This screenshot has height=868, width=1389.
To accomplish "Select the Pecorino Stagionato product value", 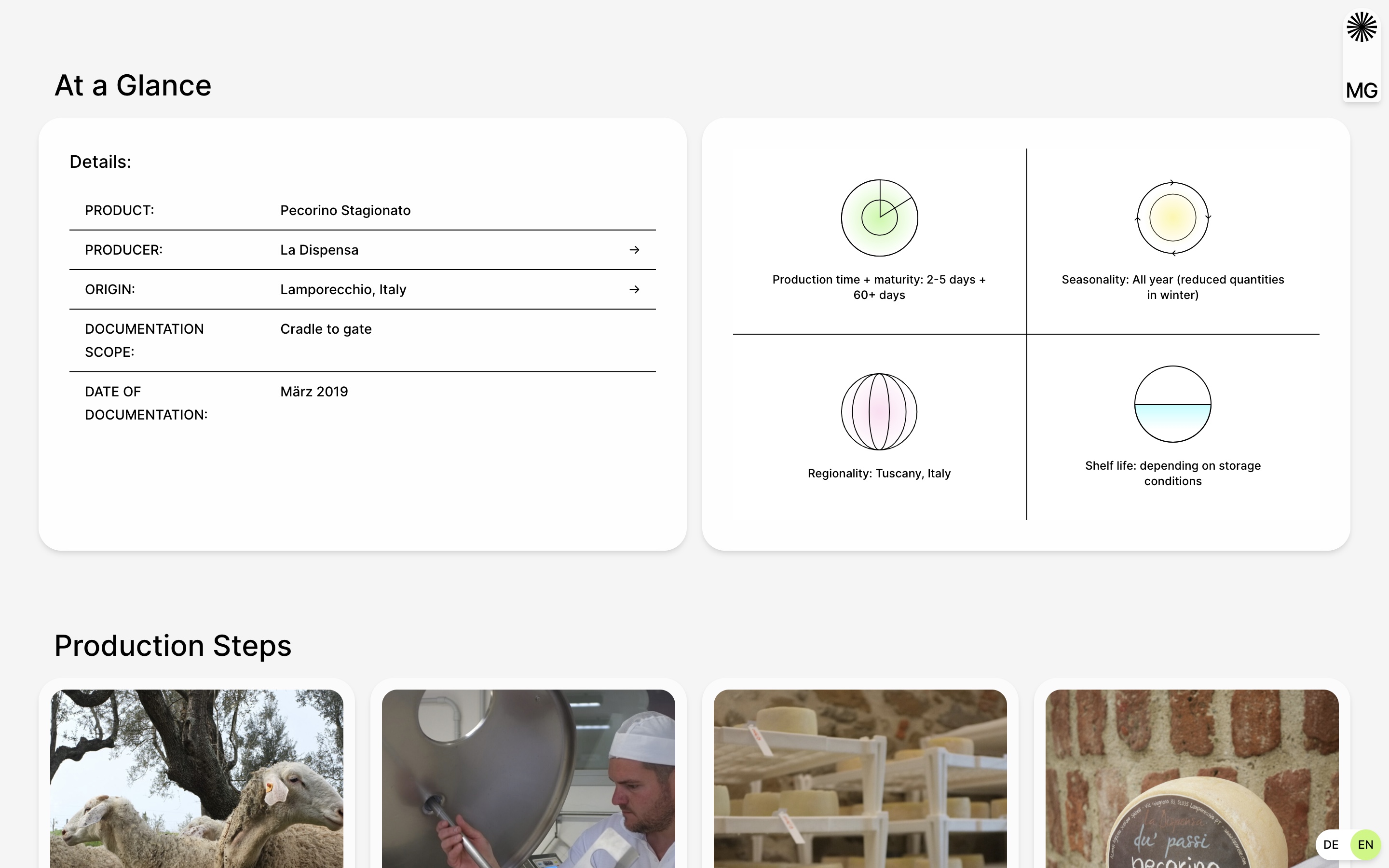I will click(x=345, y=210).
